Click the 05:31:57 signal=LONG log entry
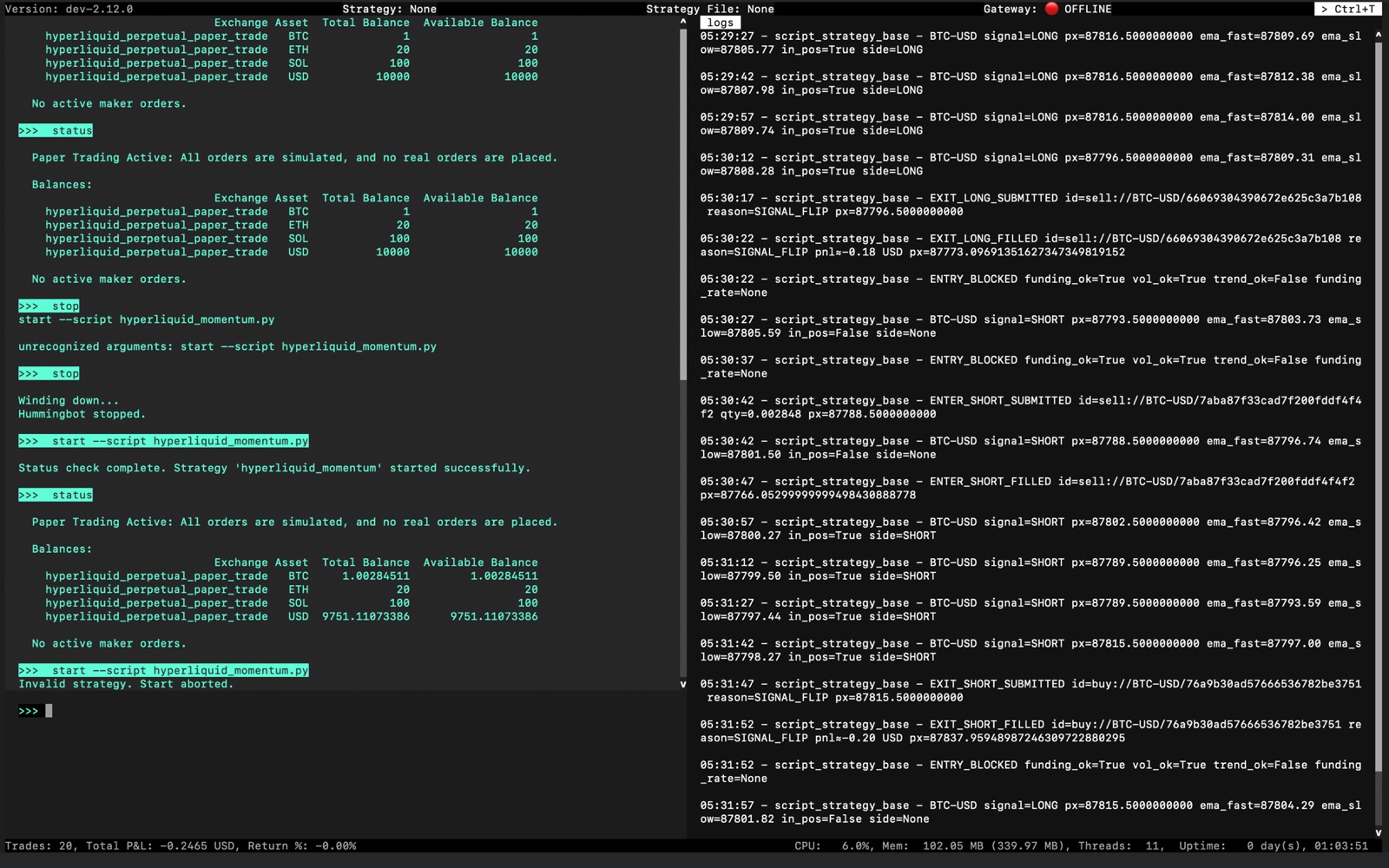The height and width of the screenshot is (868, 1389). click(x=1030, y=812)
